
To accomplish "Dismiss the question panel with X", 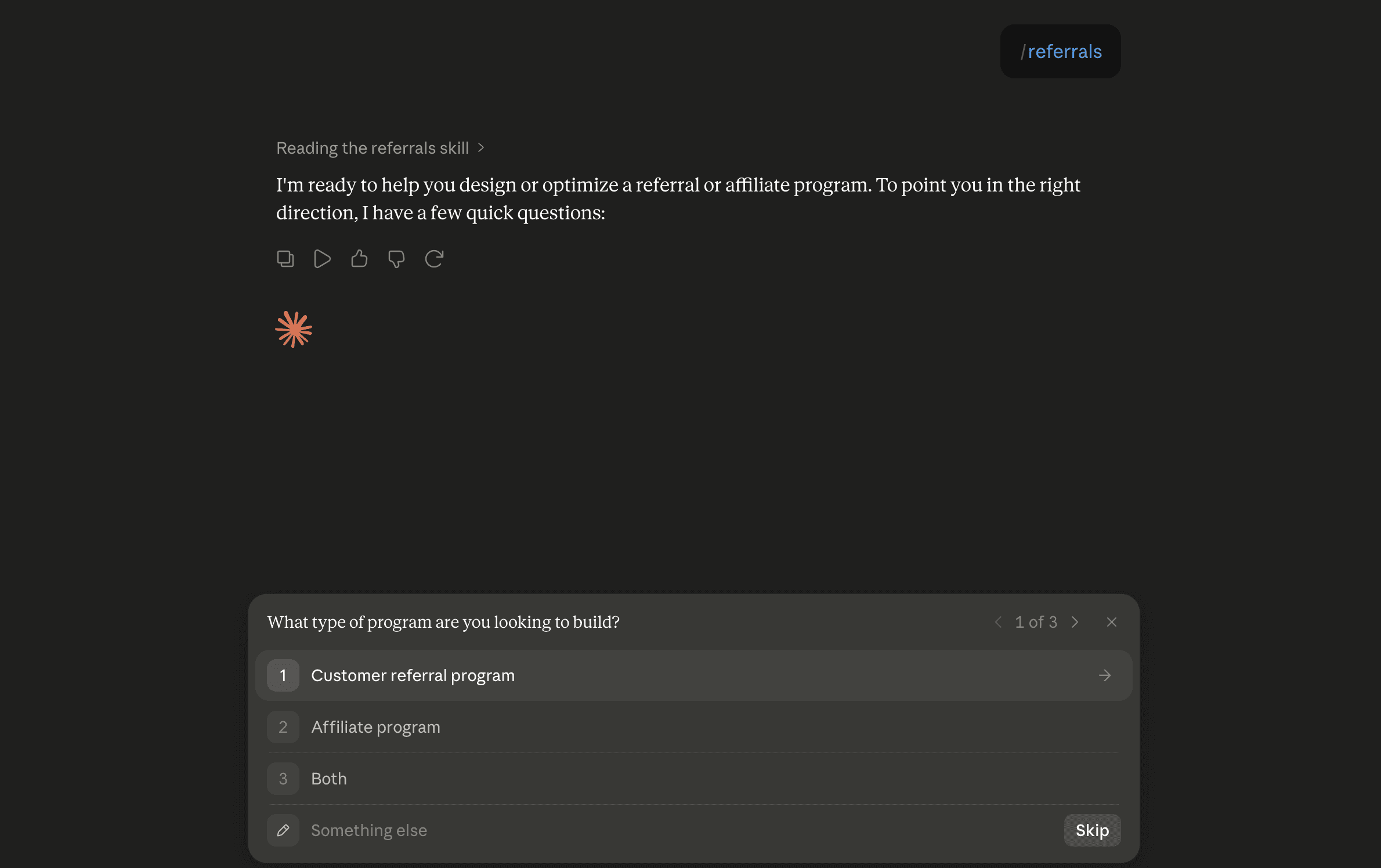I will tap(1112, 622).
